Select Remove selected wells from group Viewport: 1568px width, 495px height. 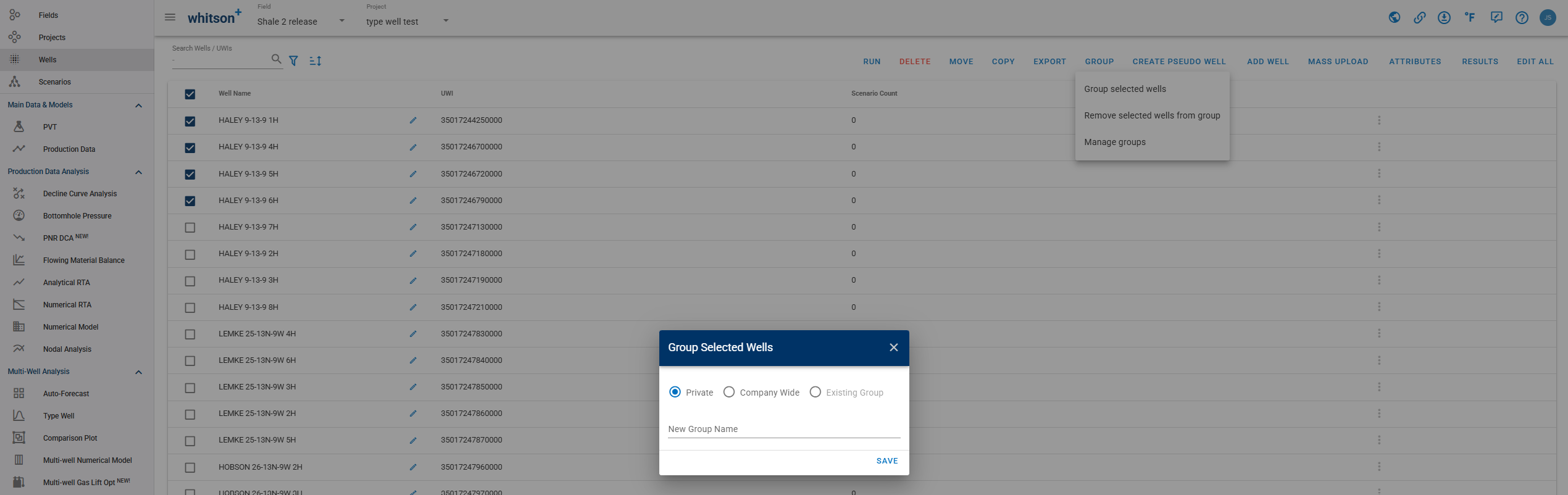click(x=1151, y=115)
